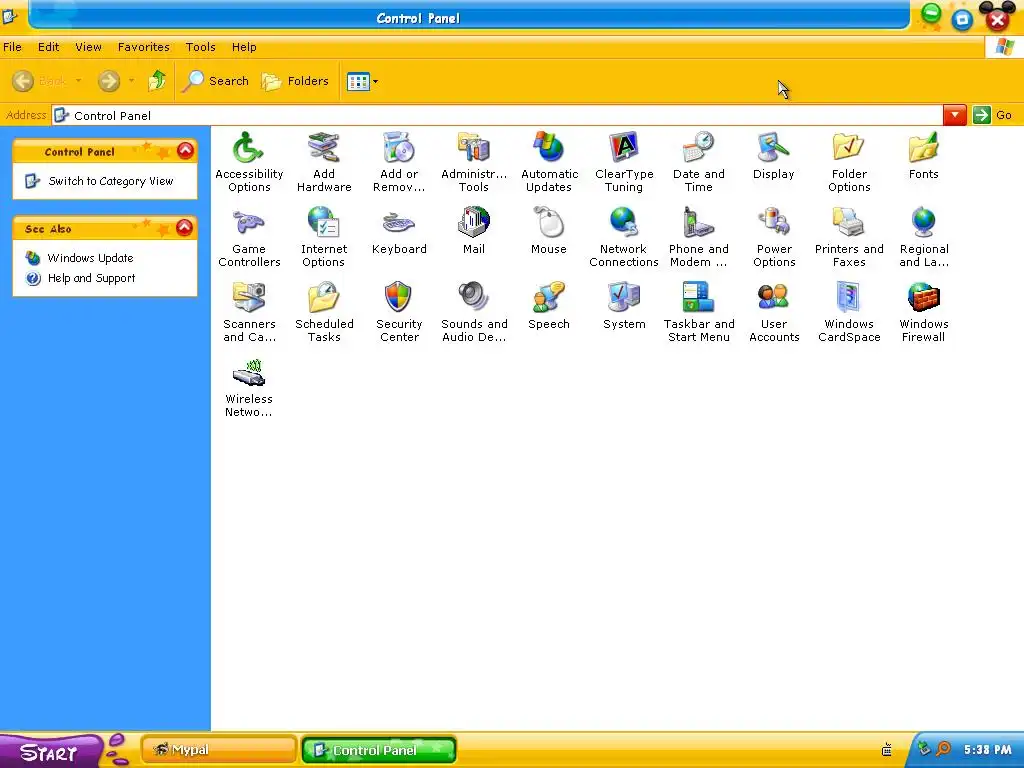
Task: Switch to Category View link
Action: [110, 181]
